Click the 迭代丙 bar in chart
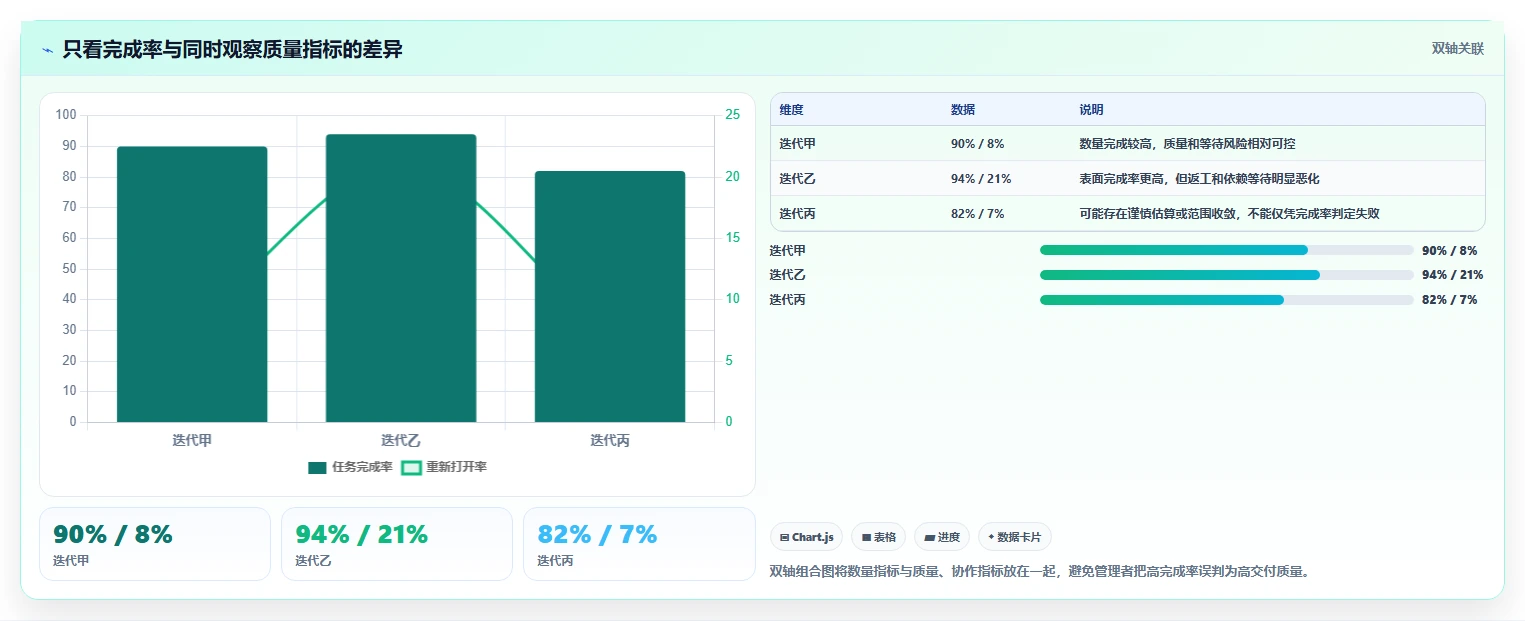This screenshot has width=1525, height=621. [610, 297]
